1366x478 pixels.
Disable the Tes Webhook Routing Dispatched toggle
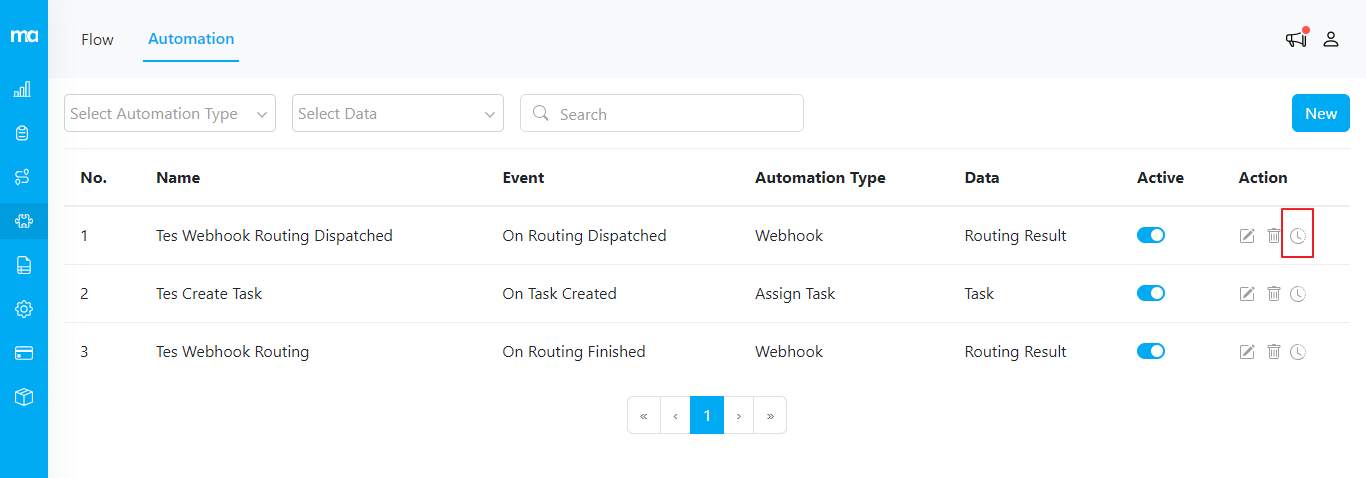click(1151, 236)
